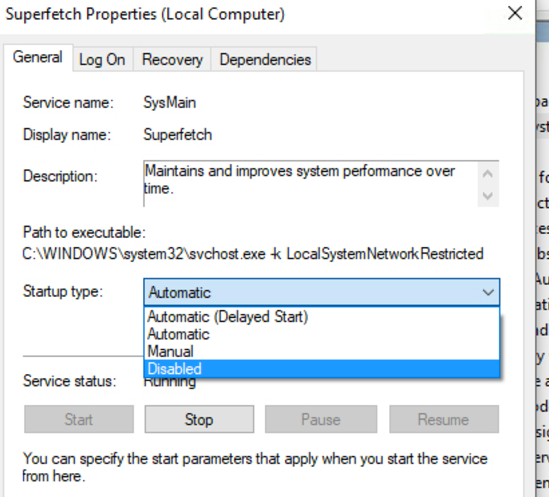549x497 pixels.
Task: Click the Pause service button
Action: [x=321, y=419]
